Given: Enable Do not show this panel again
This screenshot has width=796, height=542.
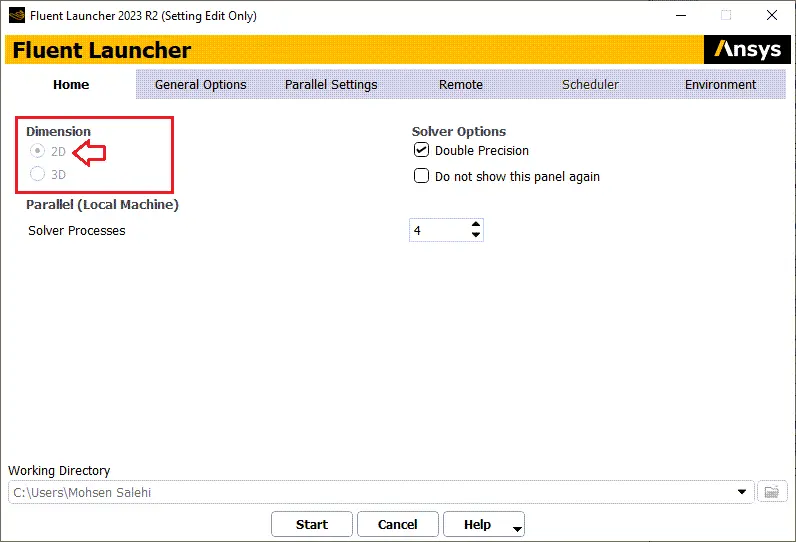Looking at the screenshot, I should pyautogui.click(x=421, y=176).
